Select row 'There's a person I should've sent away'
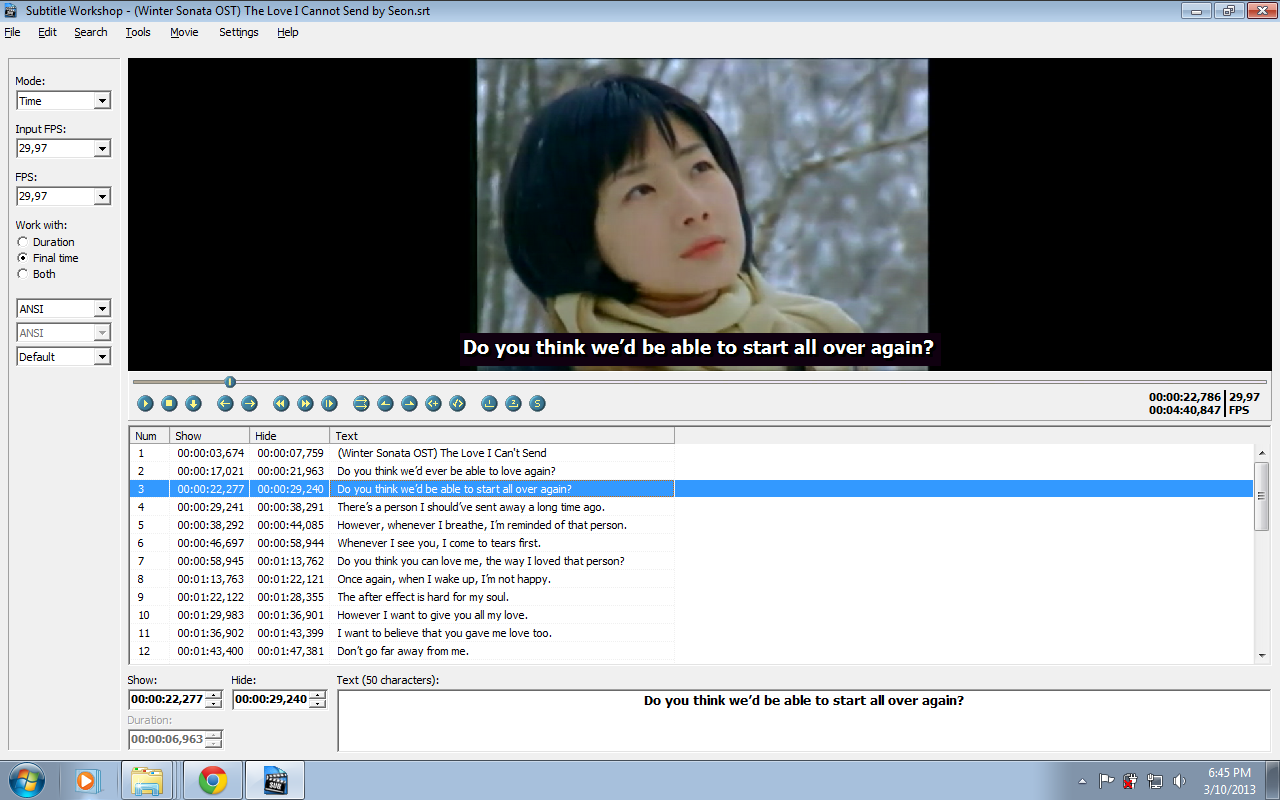This screenshot has height=800, width=1280. (x=691, y=507)
